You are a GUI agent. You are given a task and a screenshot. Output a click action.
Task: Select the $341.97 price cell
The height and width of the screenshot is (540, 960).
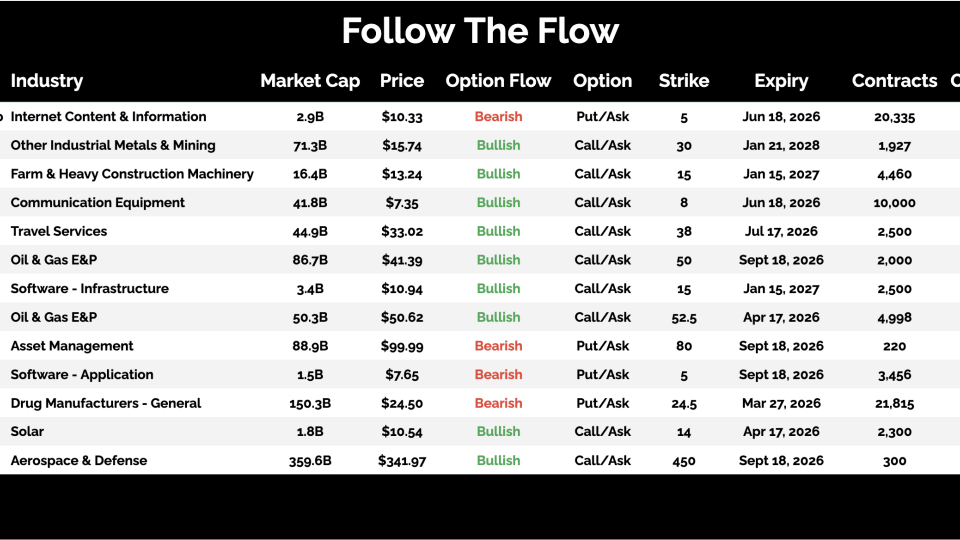click(x=402, y=461)
